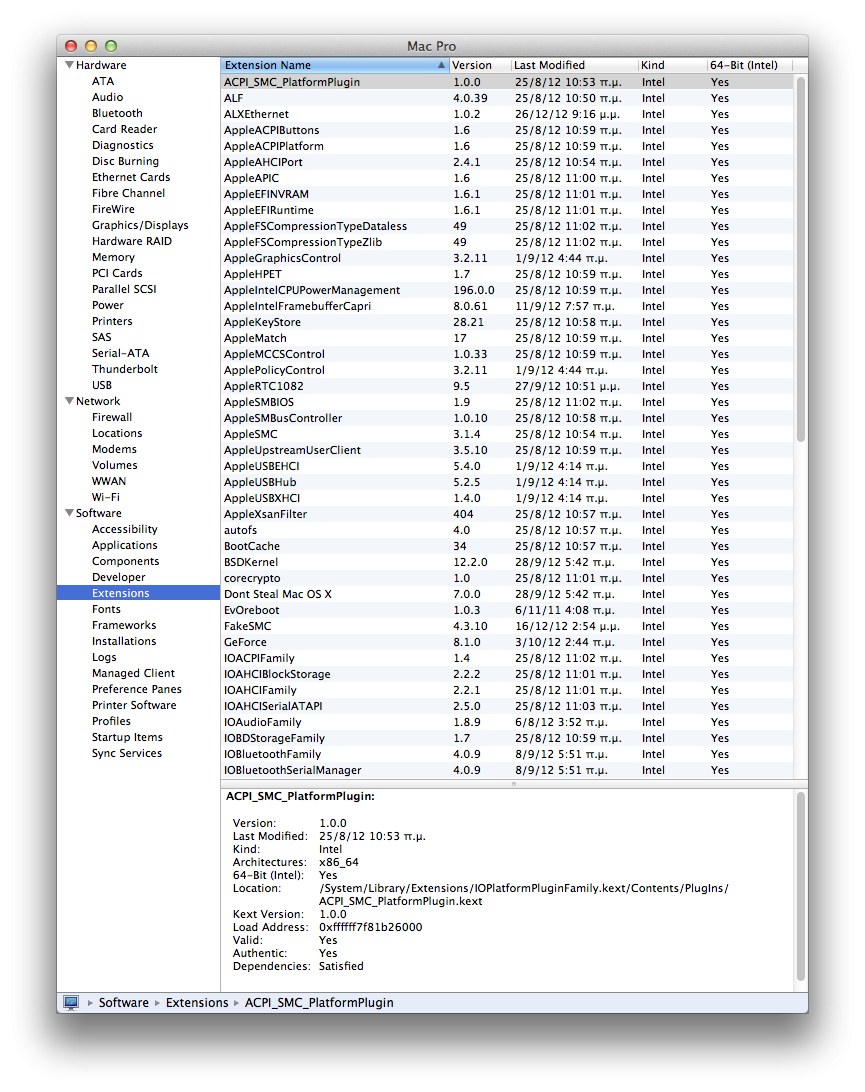Zoom the Mac Pro window with green button
Viewport: 865px width, 1092px height.
pyautogui.click(x=111, y=46)
